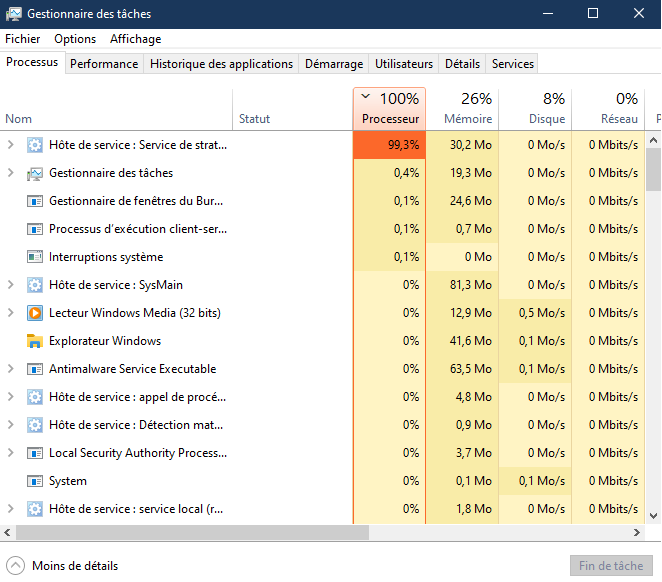Click the 81,3 Mo memory value
662x582 pixels.
click(x=471, y=285)
